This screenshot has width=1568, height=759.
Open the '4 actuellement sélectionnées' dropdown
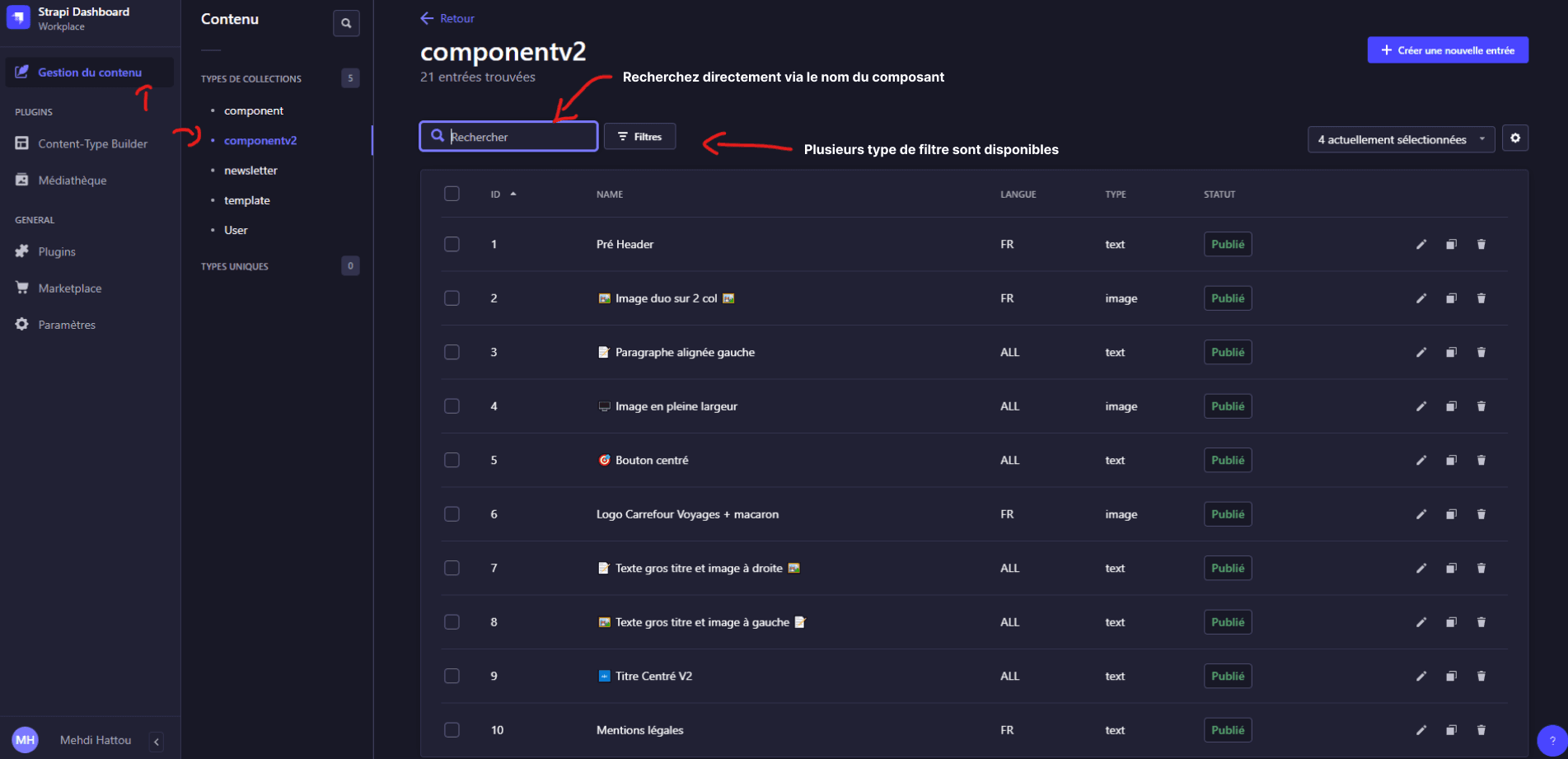click(1400, 139)
